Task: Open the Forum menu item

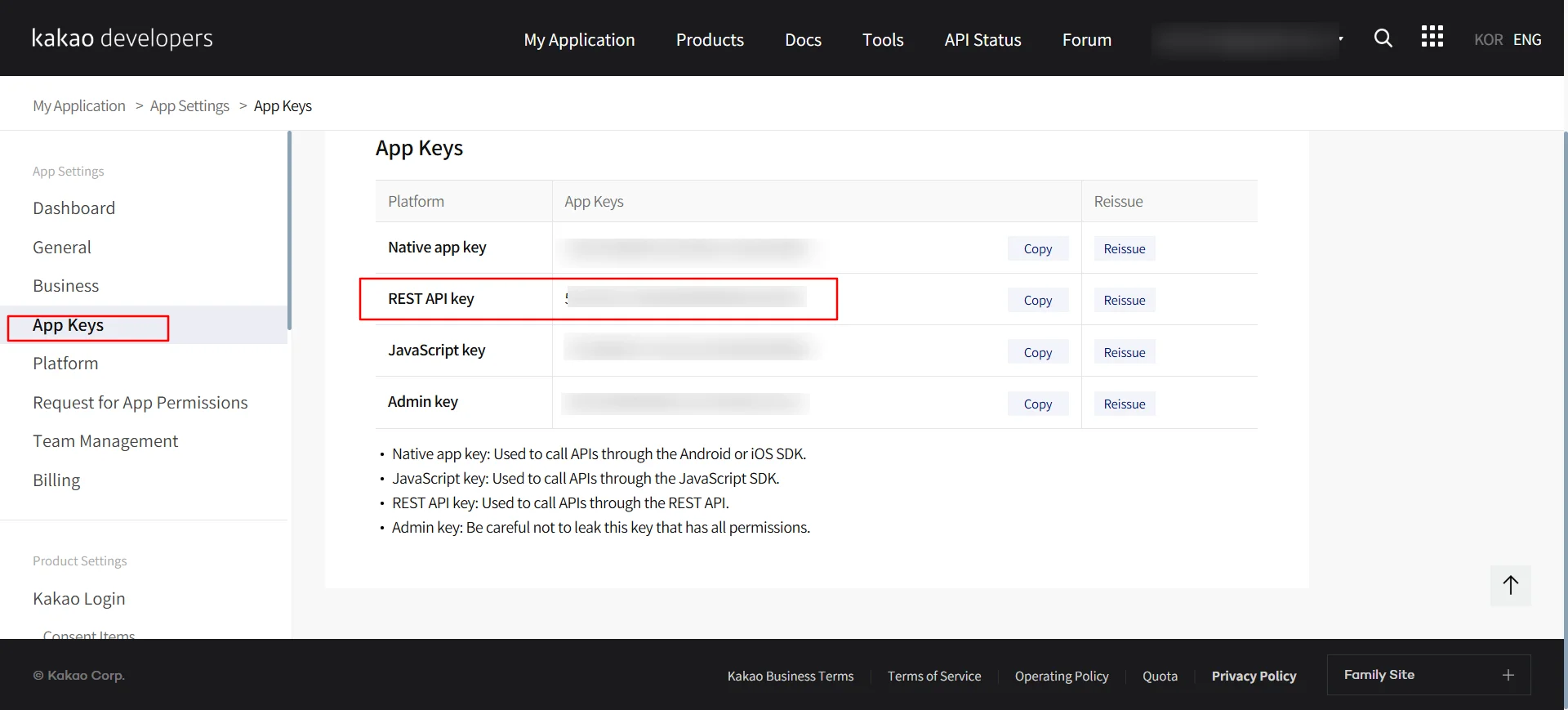Action: (1086, 40)
